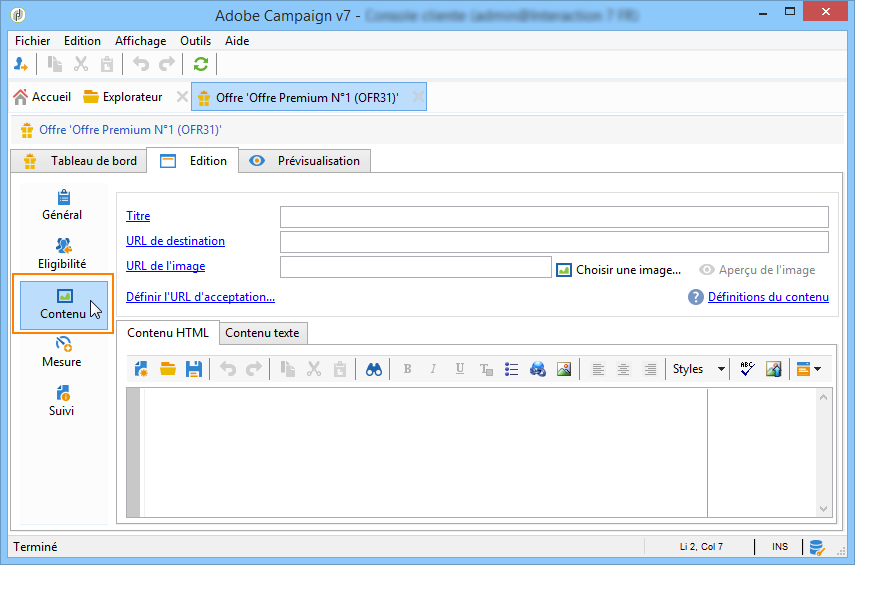
Task: Open the Affichage menu
Action: coord(140,41)
